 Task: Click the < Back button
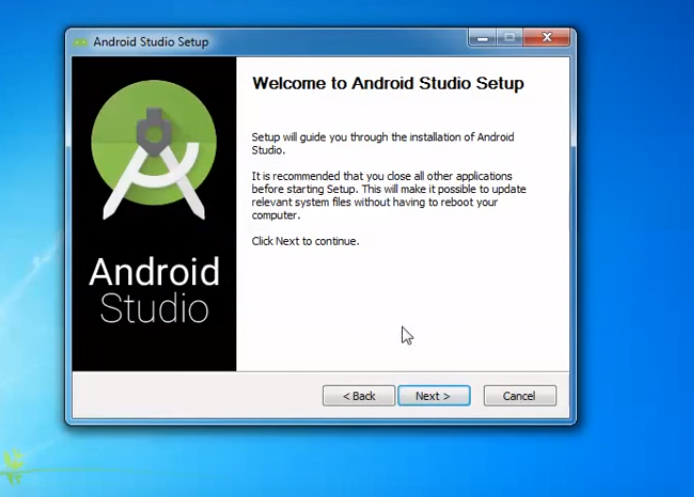pos(359,395)
